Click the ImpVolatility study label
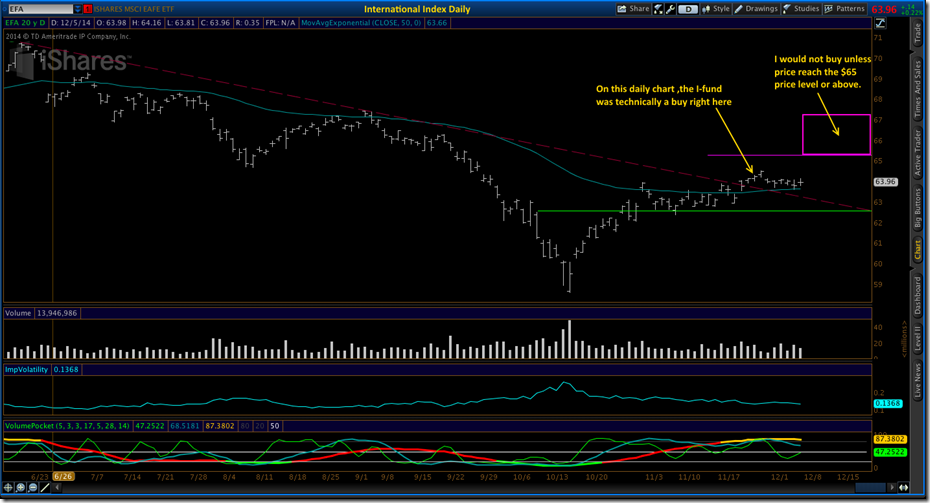Image resolution: width=930 pixels, height=503 pixels. click(27, 370)
